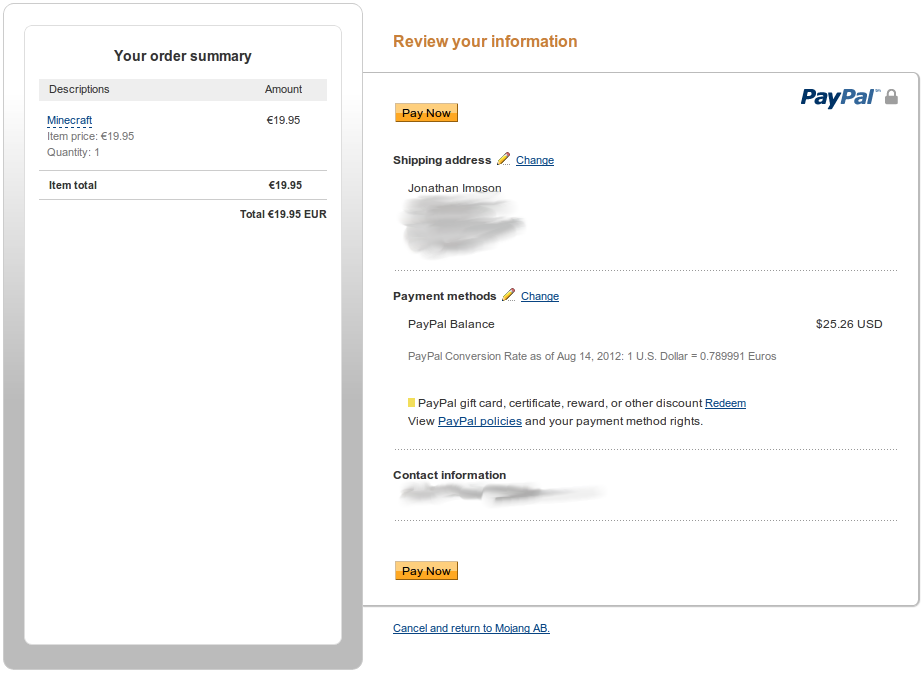The width and height of the screenshot is (923, 673).
Task: Select the PayPal Balance payment method row
Action: 451,324
